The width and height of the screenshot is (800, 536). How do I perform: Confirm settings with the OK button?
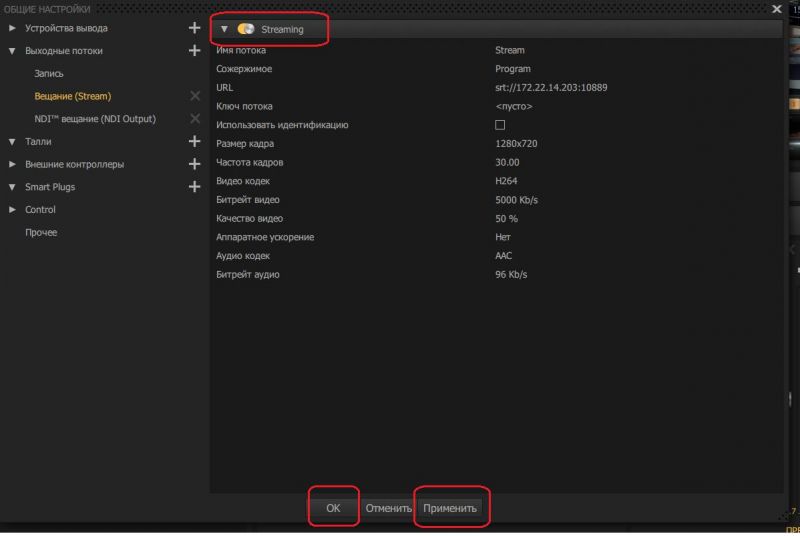(x=333, y=508)
